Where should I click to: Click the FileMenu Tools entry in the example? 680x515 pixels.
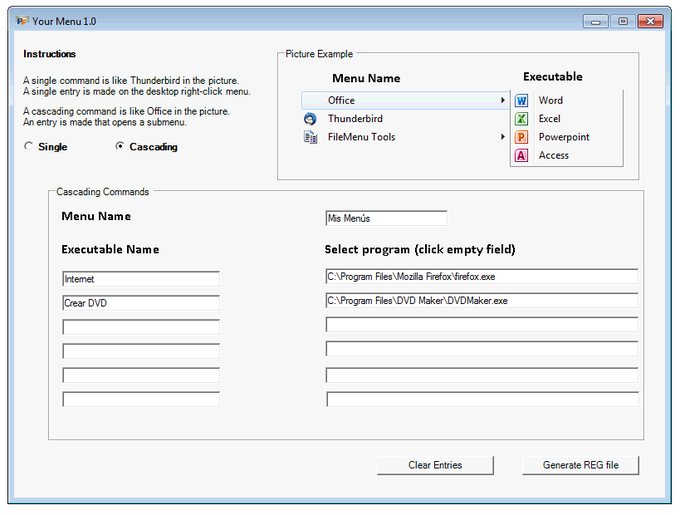tap(361, 137)
